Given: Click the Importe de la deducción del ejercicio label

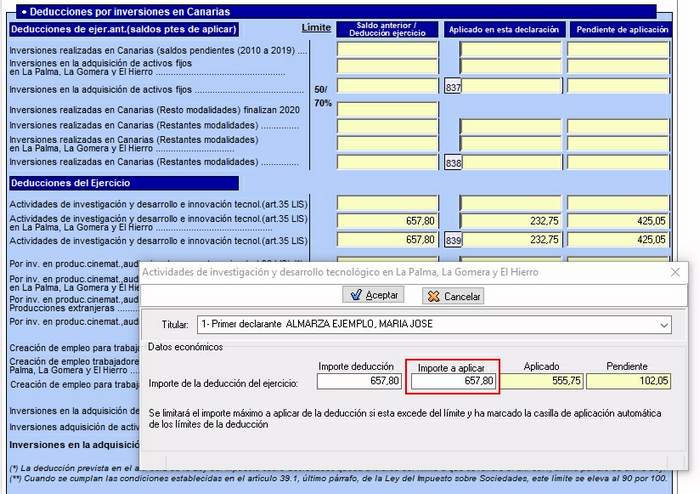Looking at the screenshot, I should tap(223, 384).
